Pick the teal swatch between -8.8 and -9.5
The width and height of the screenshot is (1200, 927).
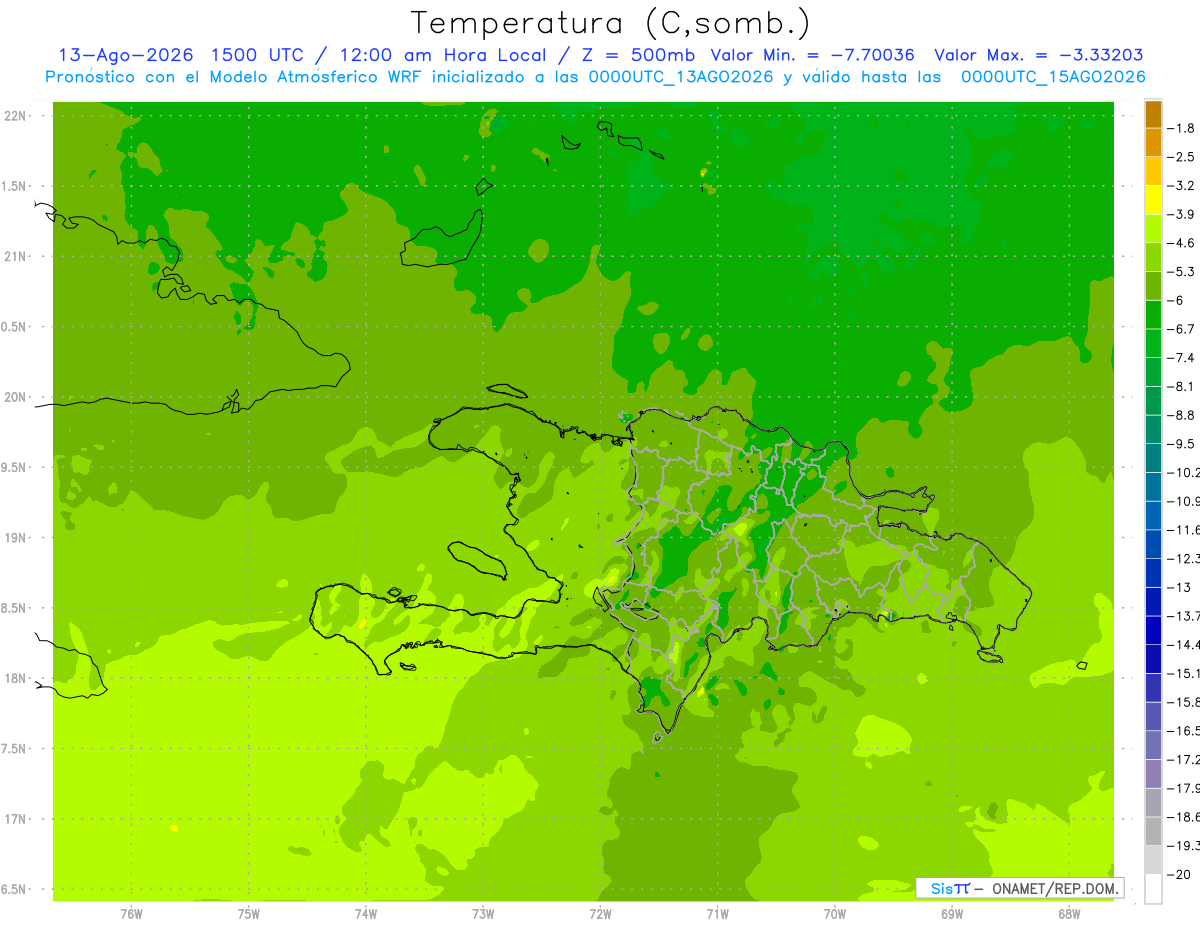(x=1153, y=430)
